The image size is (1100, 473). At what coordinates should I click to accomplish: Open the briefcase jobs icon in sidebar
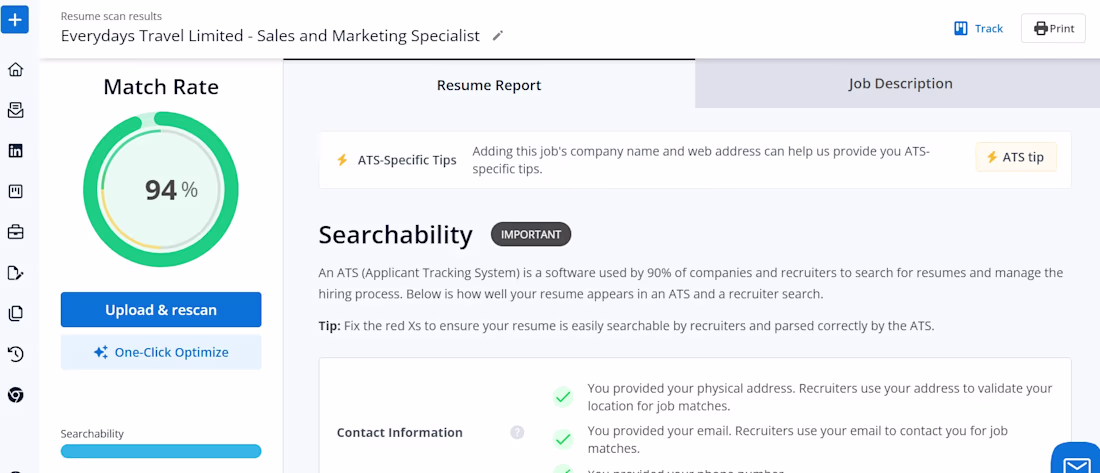pyautogui.click(x=15, y=232)
